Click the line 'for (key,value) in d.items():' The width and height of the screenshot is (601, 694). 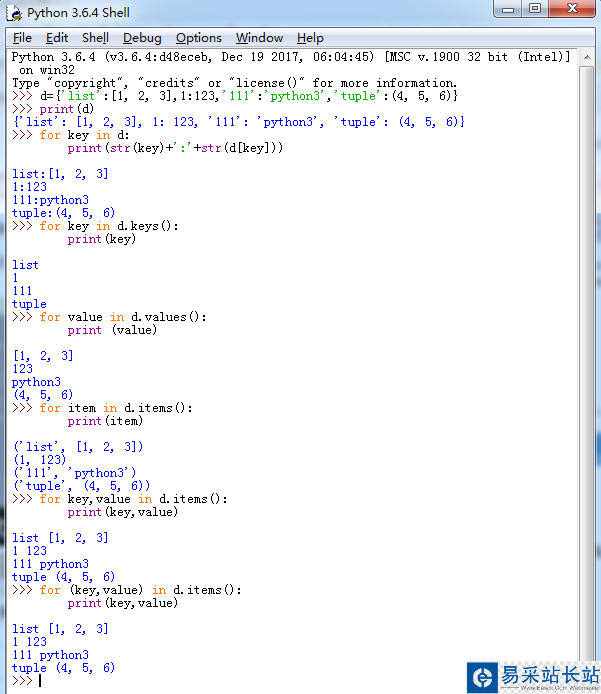140,590
